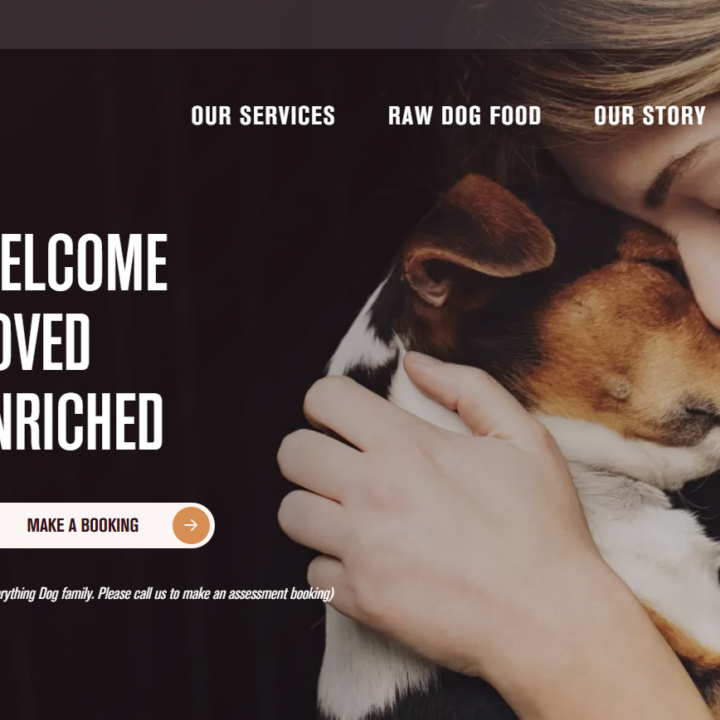Open the OUR STORY navigation link

pos(650,115)
